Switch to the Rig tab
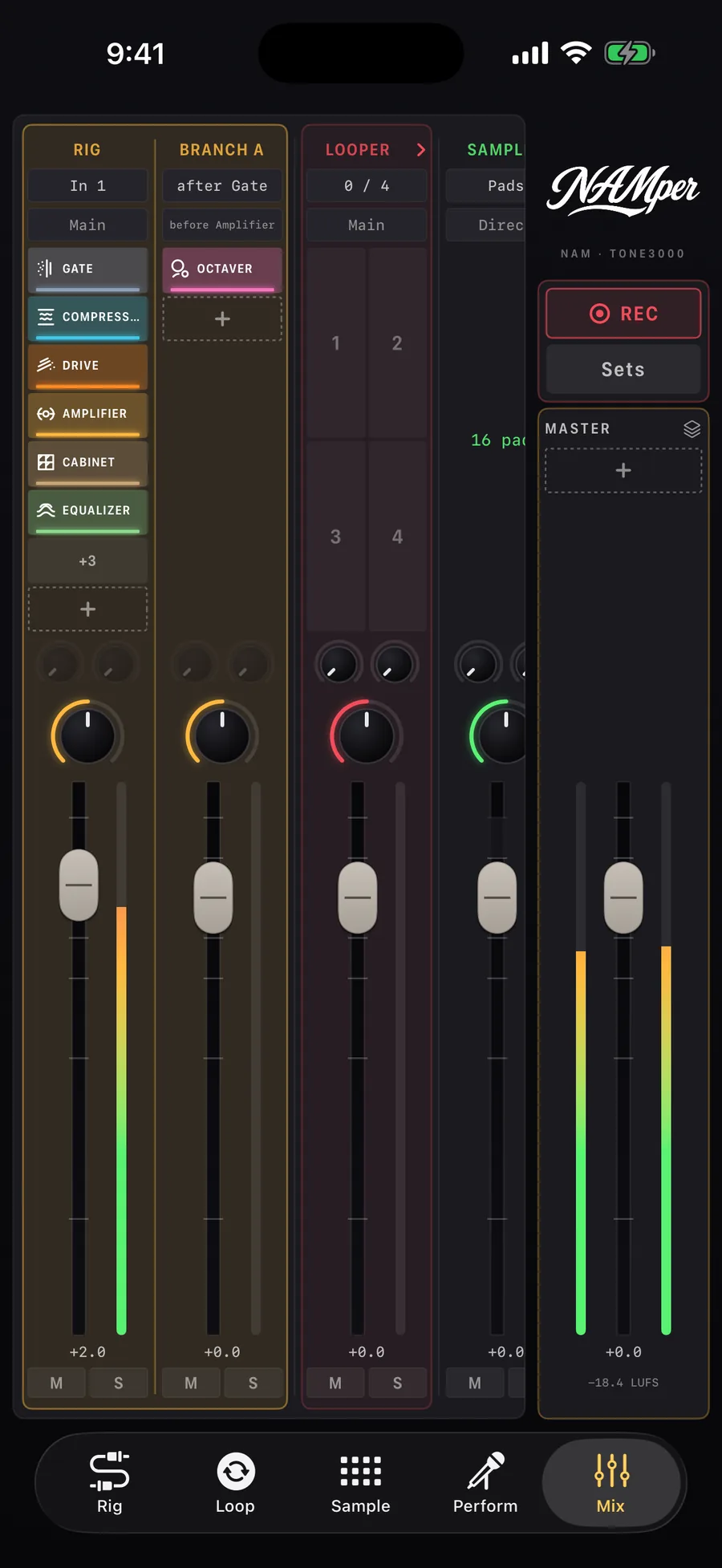The height and width of the screenshot is (1568, 722). coord(109,1483)
